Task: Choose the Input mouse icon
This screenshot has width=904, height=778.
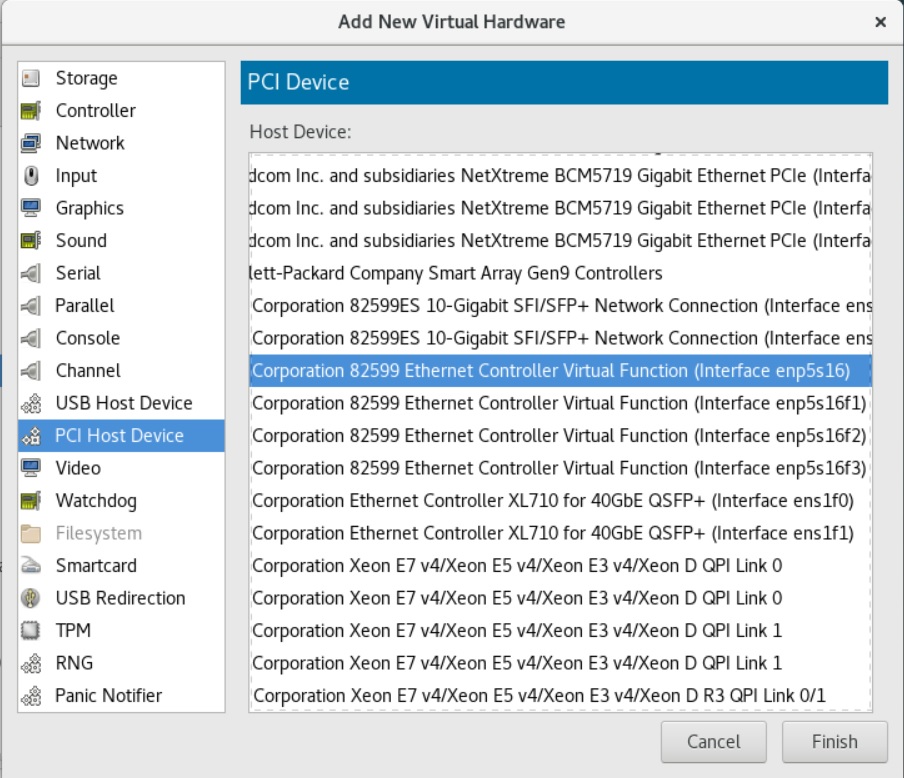Action: pyautogui.click(x=31, y=175)
